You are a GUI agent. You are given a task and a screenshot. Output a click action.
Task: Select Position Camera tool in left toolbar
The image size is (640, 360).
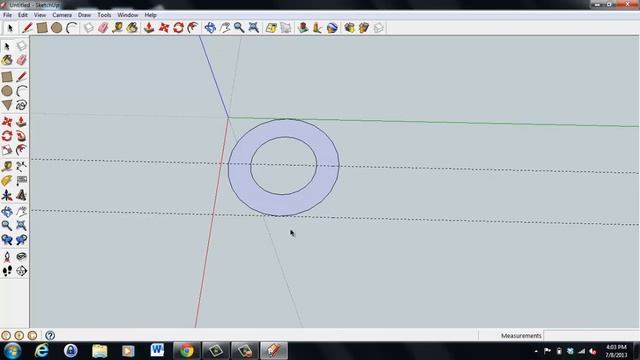[7, 256]
